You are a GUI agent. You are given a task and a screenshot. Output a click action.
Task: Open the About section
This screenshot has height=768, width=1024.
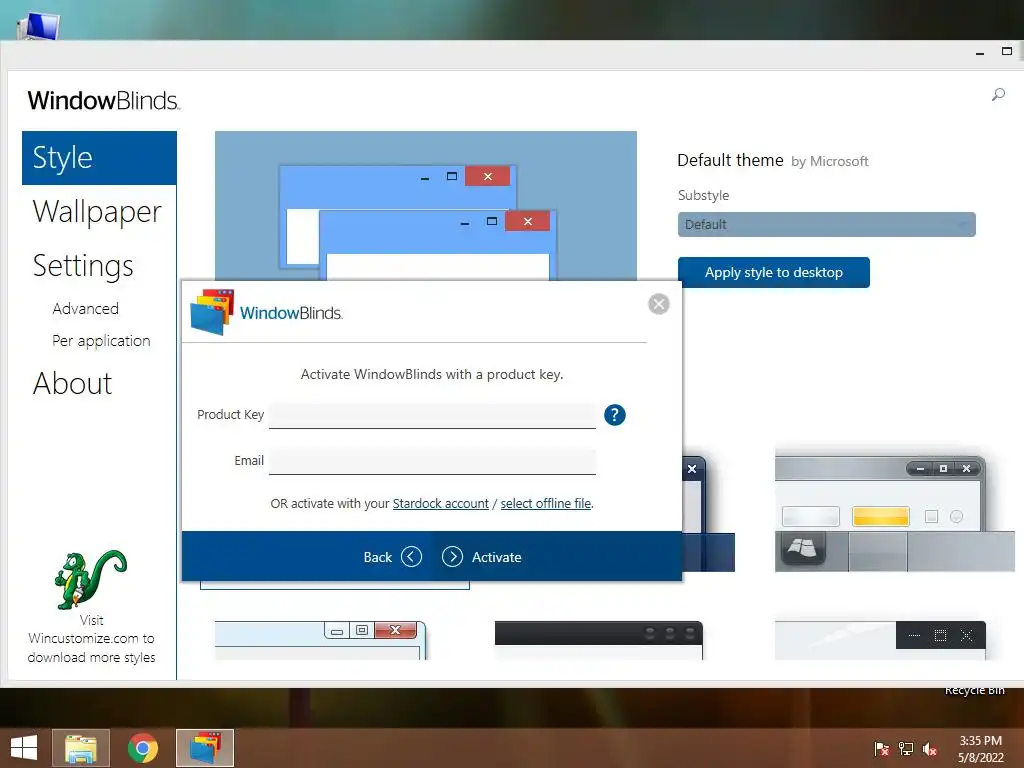pyautogui.click(x=72, y=383)
